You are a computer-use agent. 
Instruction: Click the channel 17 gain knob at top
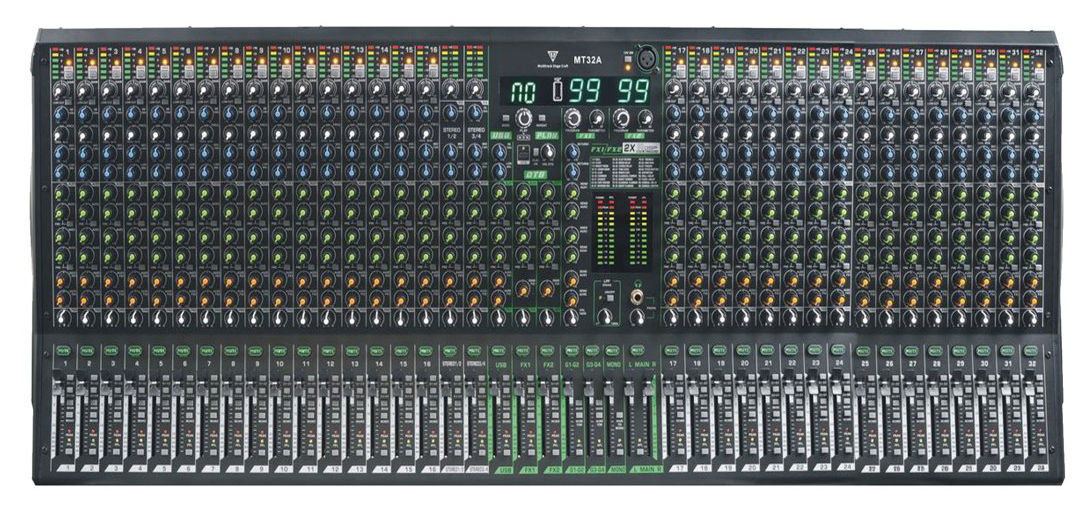[x=674, y=90]
